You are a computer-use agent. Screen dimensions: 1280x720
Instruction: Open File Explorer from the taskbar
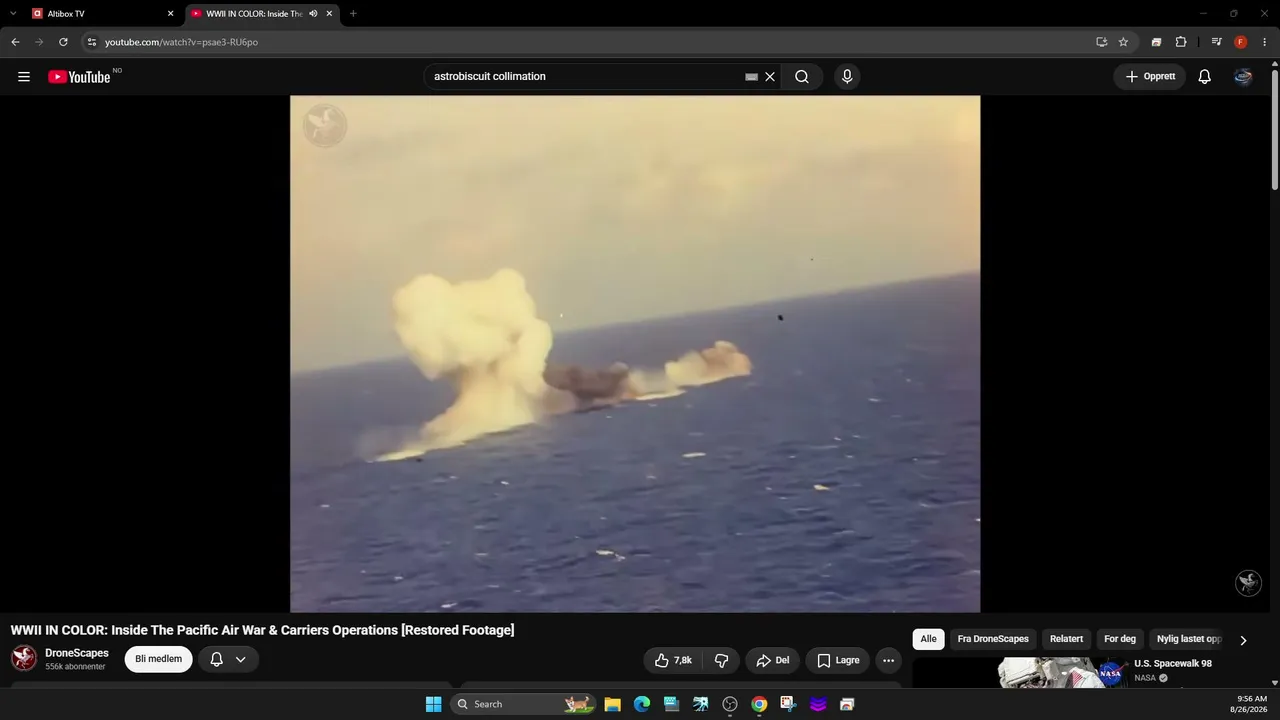coord(613,704)
